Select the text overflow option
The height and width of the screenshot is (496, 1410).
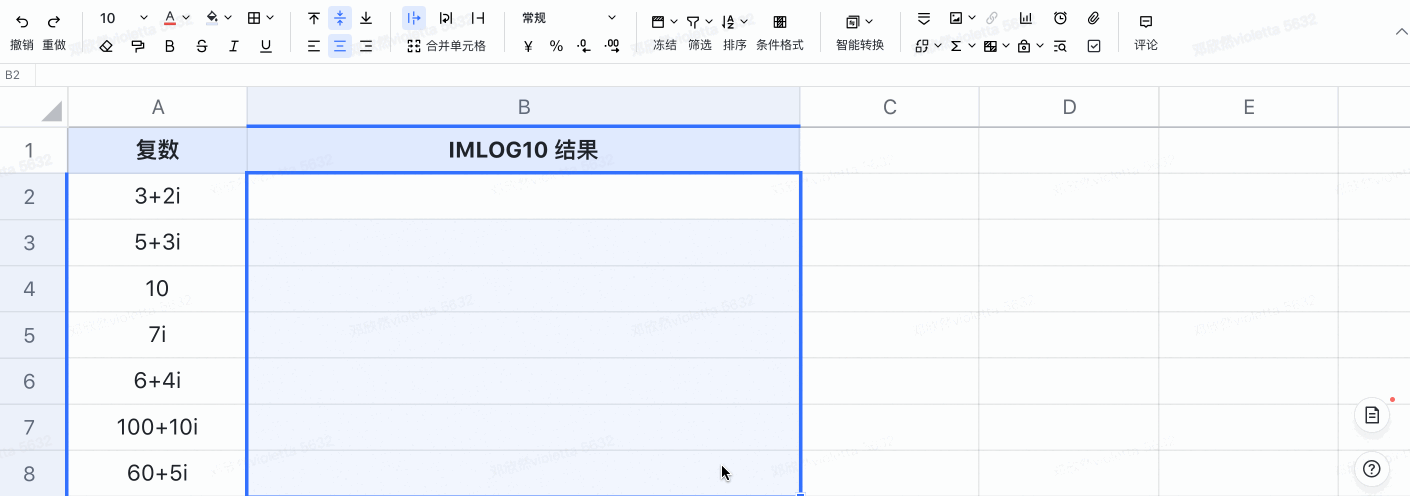414,18
